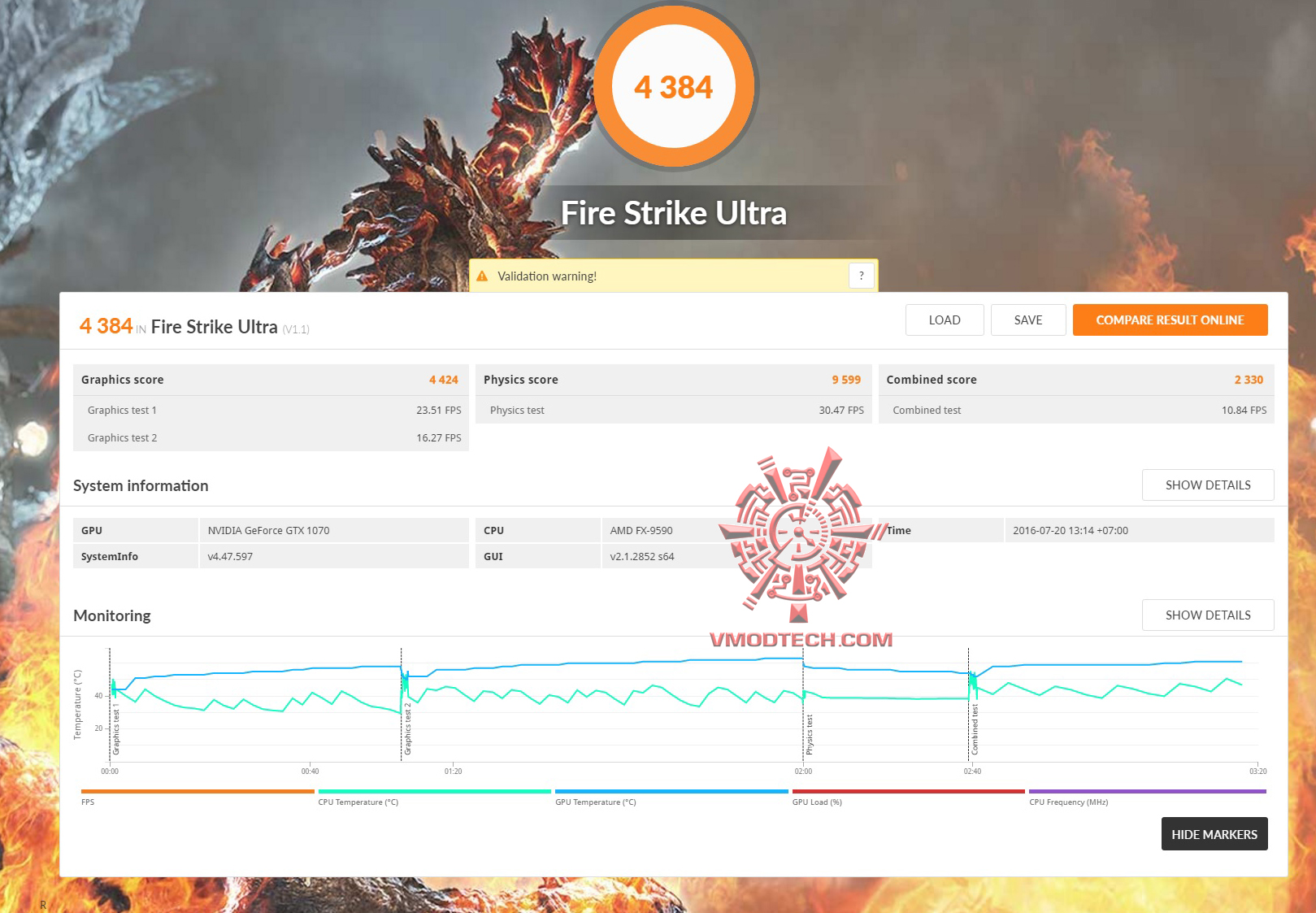Viewport: 1316px width, 913px height.
Task: Click the 02:00 time axis label
Action: tap(803, 772)
